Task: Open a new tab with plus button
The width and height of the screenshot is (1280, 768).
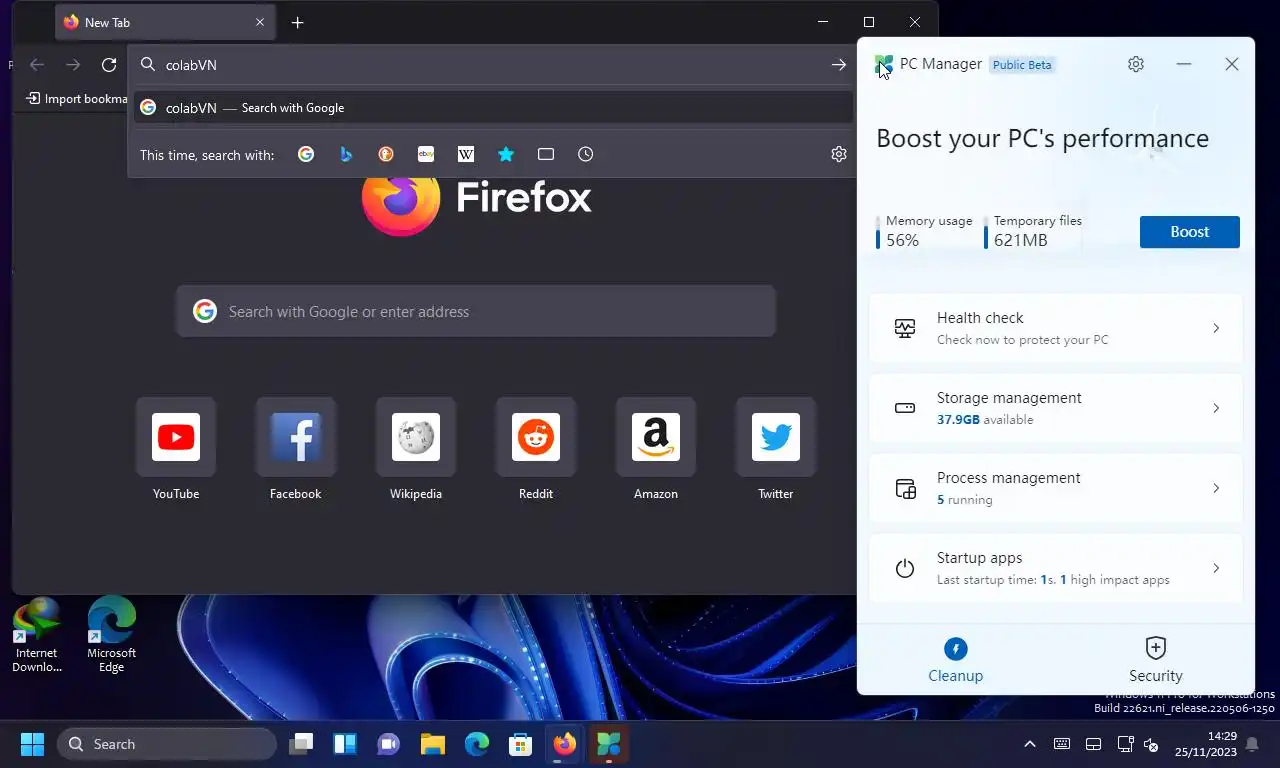Action: (x=297, y=22)
